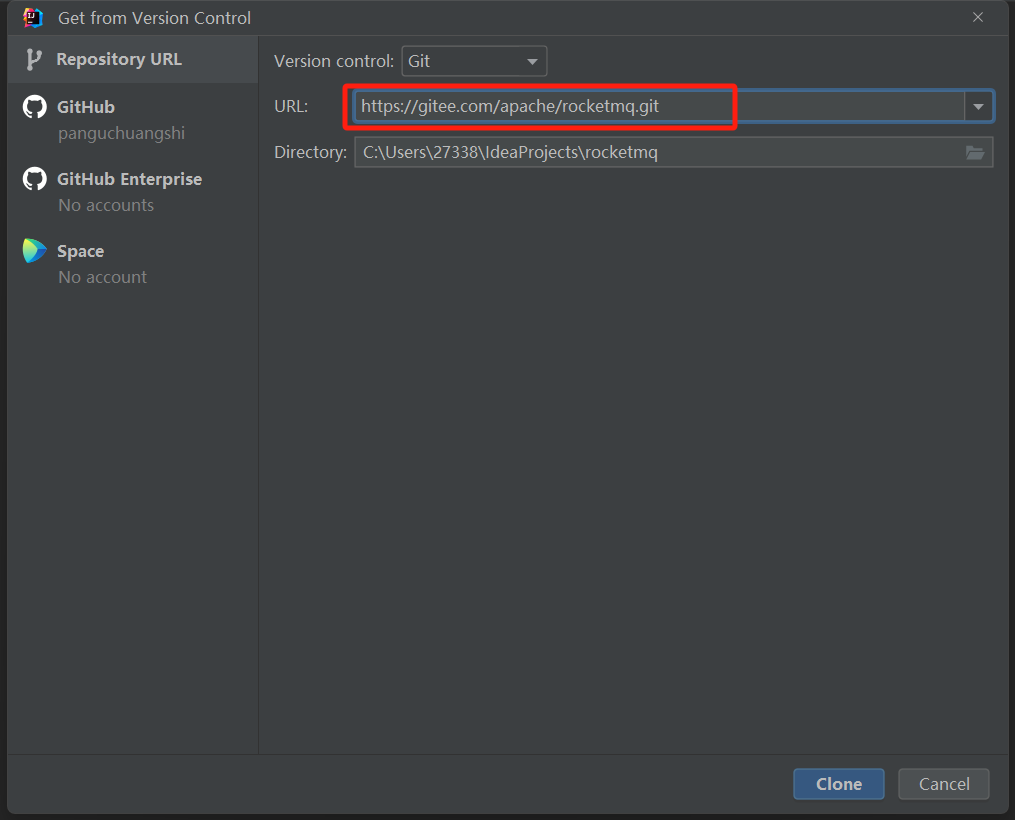Click the IntelliJ IDEA logo in title bar

pos(33,17)
